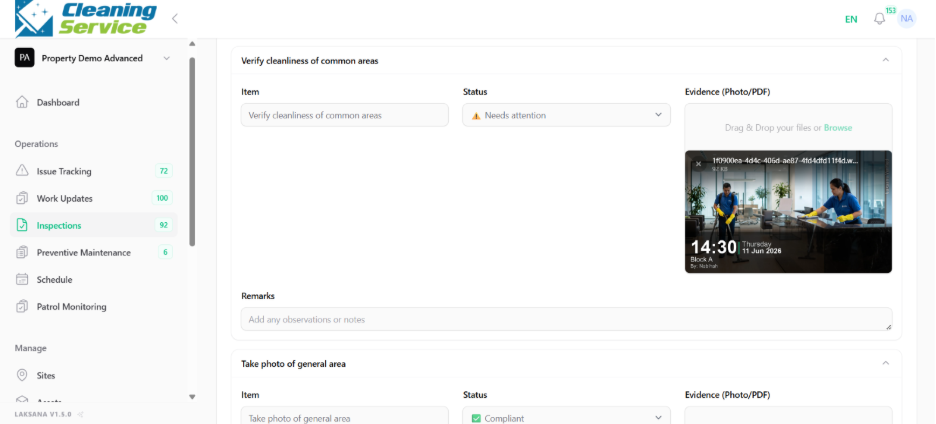This screenshot has width=936, height=424.
Task: Click the Schedule calendar icon
Action: point(22,279)
